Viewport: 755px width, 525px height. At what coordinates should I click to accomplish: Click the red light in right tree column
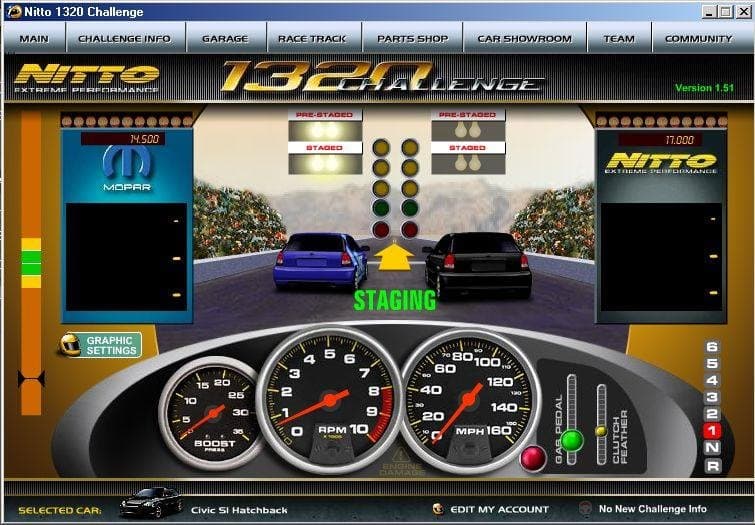pyautogui.click(x=410, y=230)
